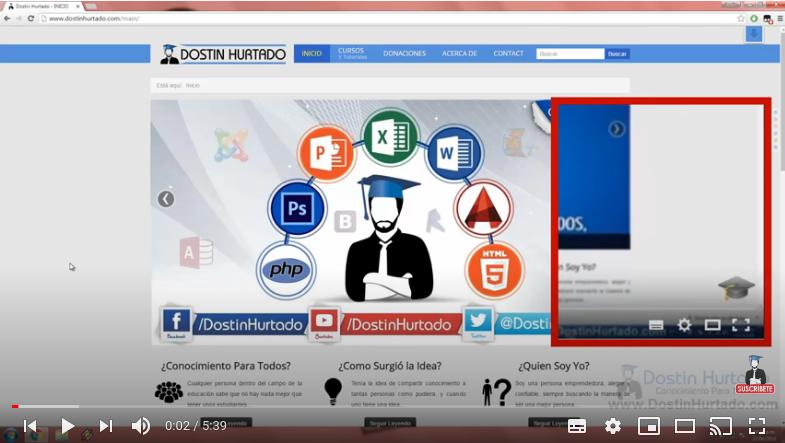Image resolution: width=785 pixels, height=443 pixels.
Task: Seek along the red video progress bar
Action: pos(392,406)
